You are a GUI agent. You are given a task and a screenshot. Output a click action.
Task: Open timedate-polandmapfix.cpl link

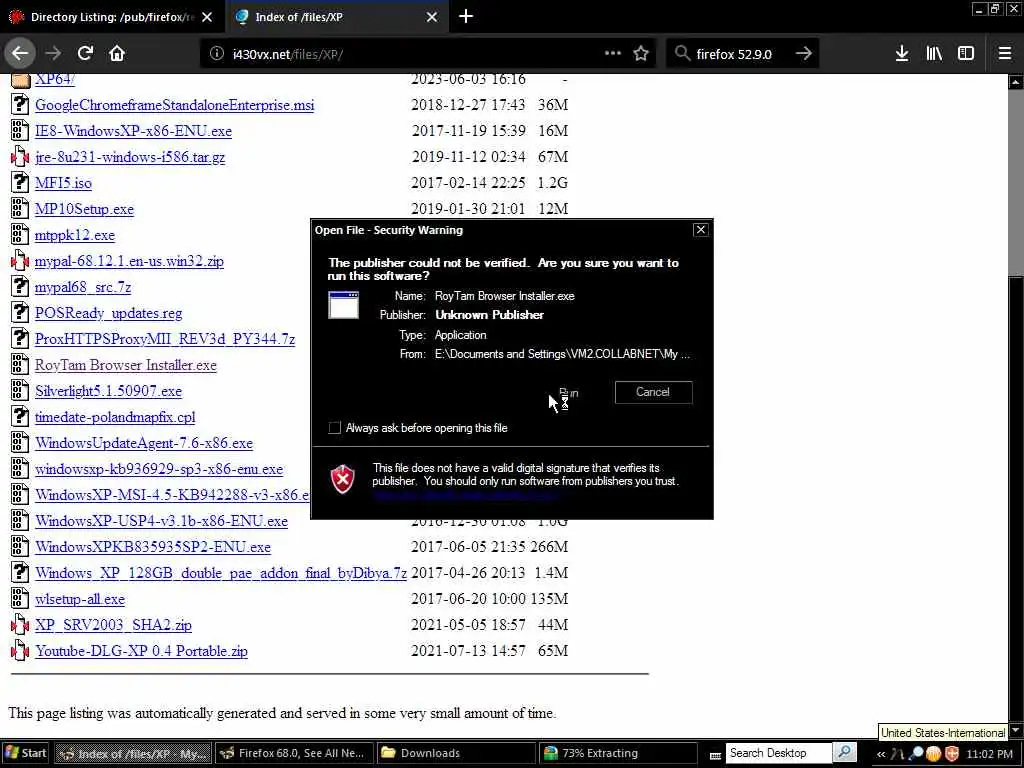click(x=115, y=417)
